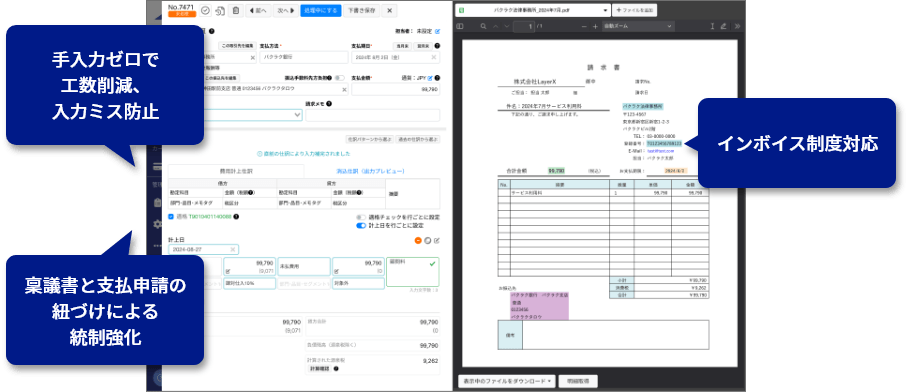908x392 pixels.
Task: Click the 支払方法 field showing バクラク銀行
Action: point(304,57)
